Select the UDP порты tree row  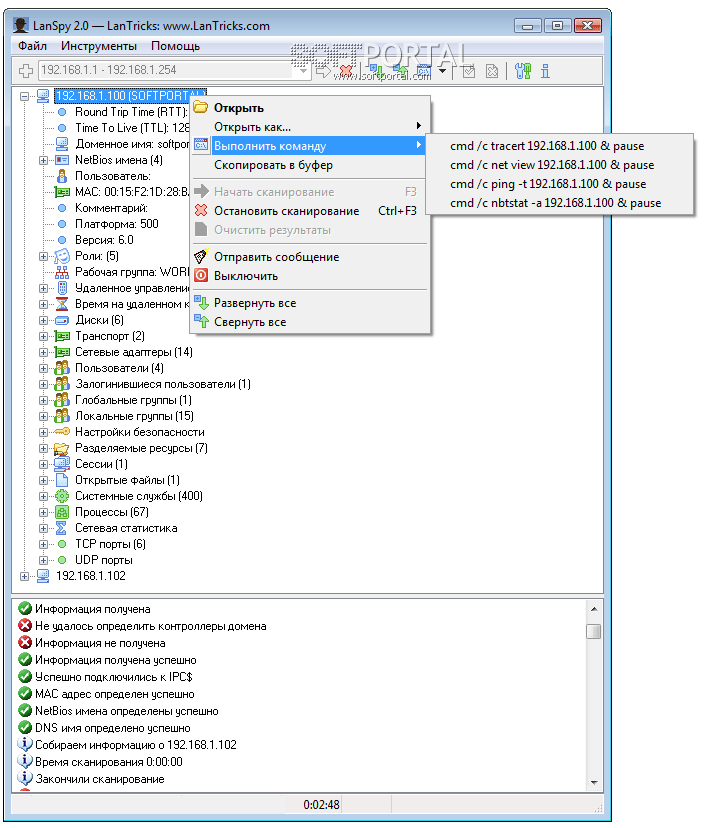point(104,560)
